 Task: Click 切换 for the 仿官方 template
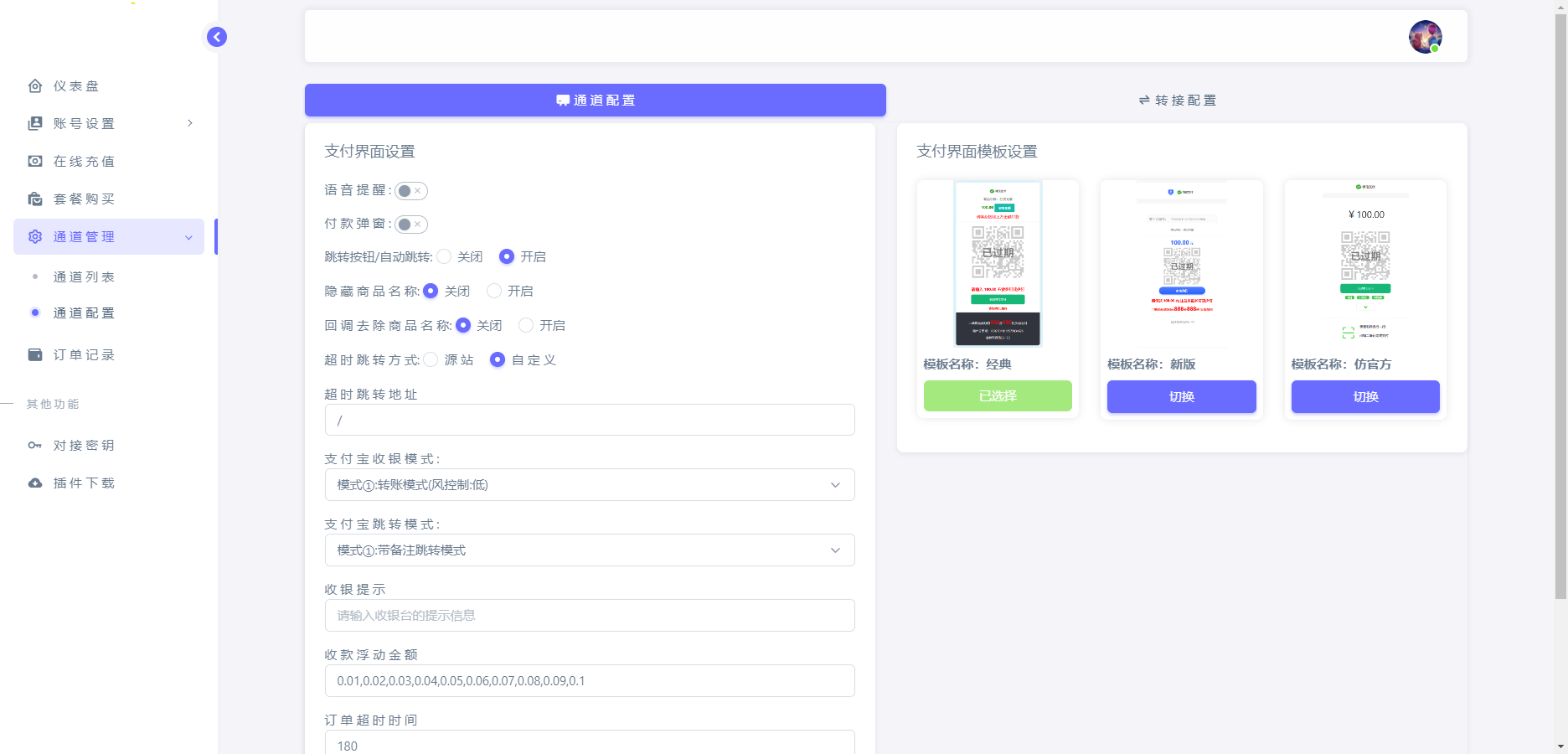click(x=1364, y=396)
